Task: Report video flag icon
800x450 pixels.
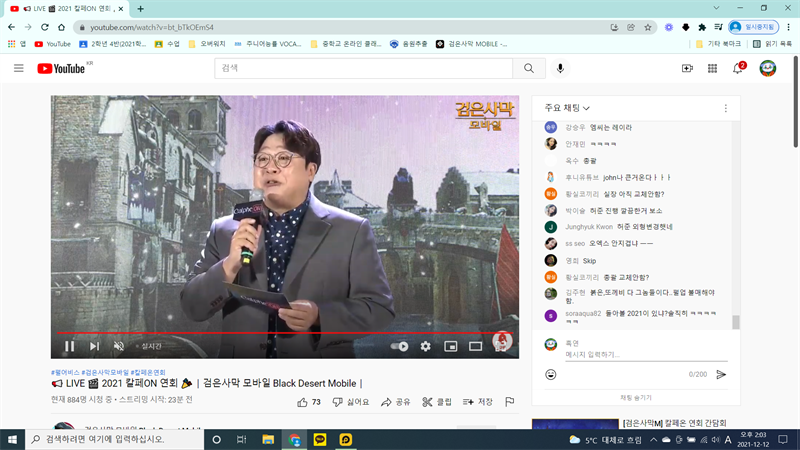Action: 509,402
